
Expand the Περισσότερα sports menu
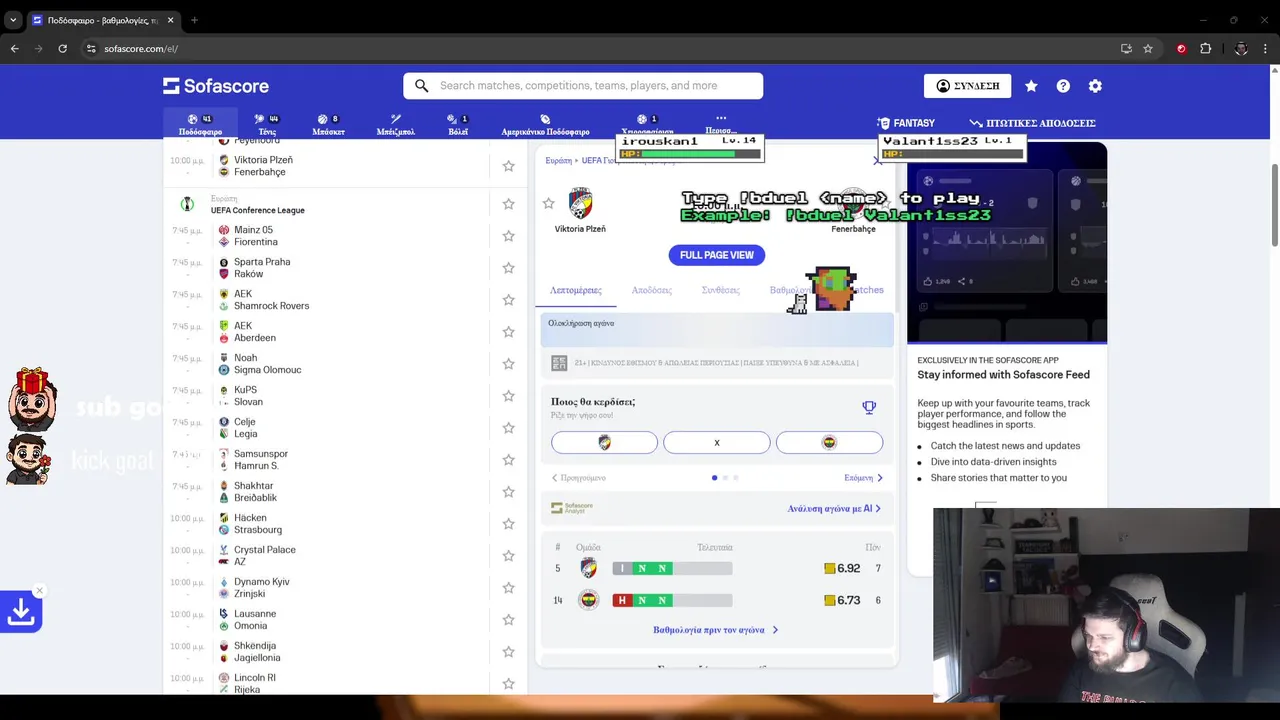[x=720, y=124]
